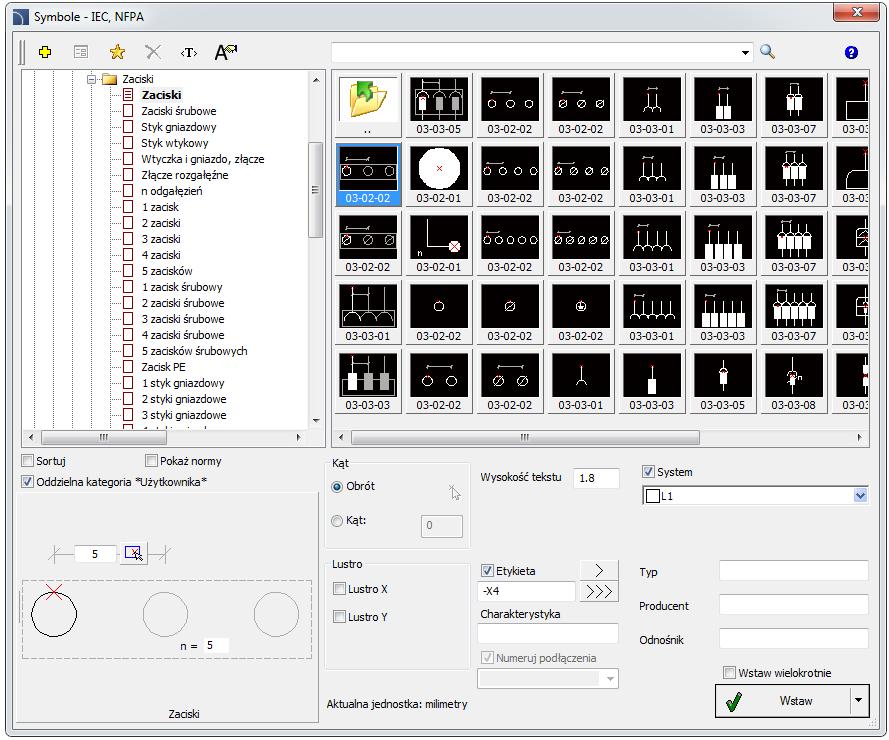Enable the Wstaw wielokrotnie checkbox
This screenshot has width=889, height=740.
[x=729, y=673]
